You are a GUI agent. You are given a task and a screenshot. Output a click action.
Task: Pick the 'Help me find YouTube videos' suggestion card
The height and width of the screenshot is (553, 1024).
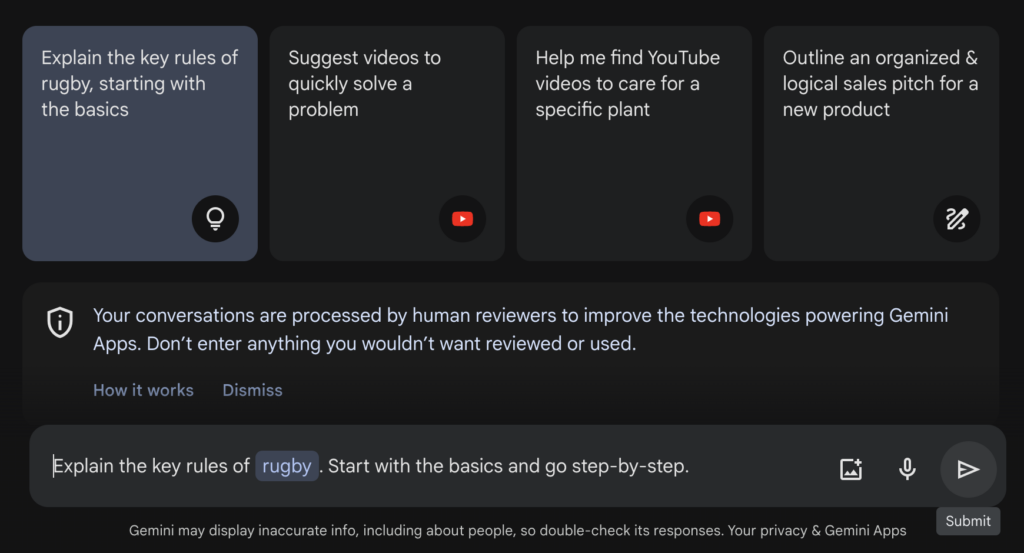point(634,144)
